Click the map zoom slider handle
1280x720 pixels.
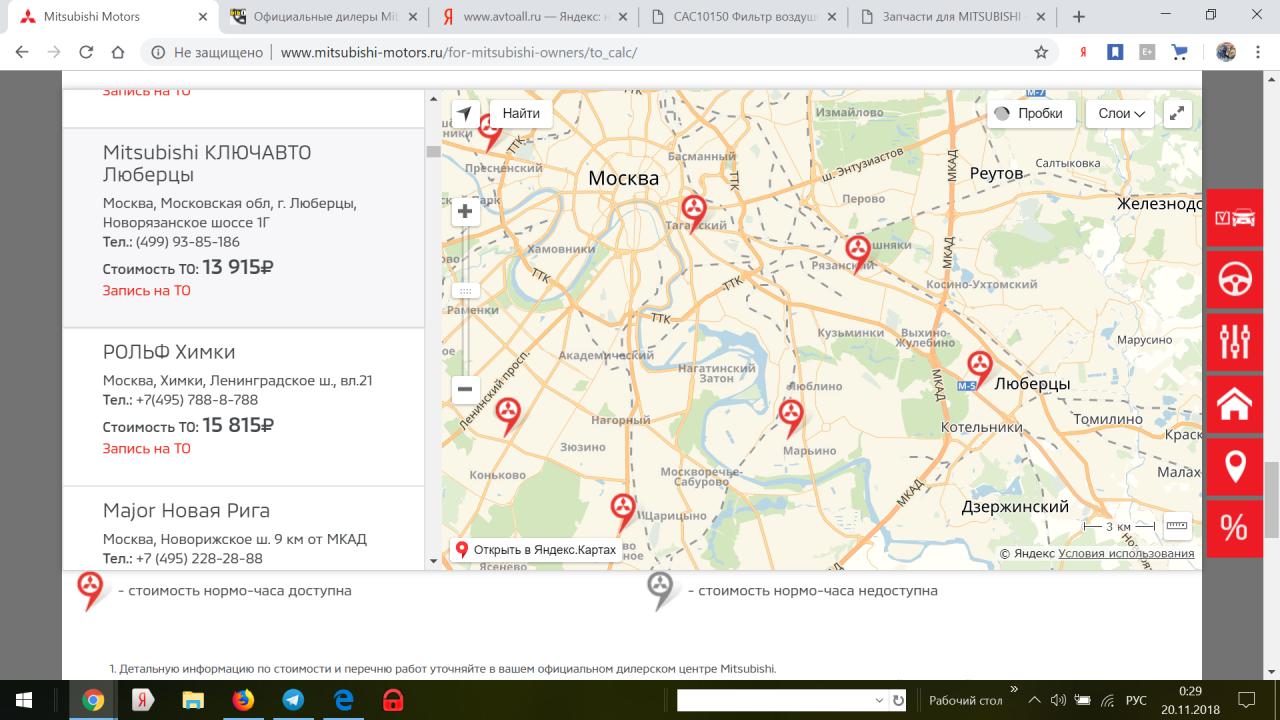465,291
